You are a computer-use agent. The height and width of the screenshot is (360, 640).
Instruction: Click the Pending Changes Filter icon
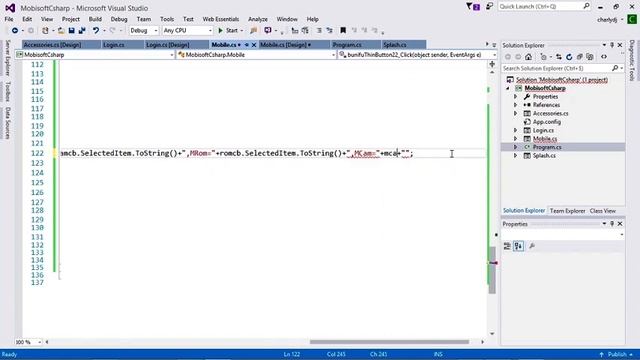pos(543,57)
